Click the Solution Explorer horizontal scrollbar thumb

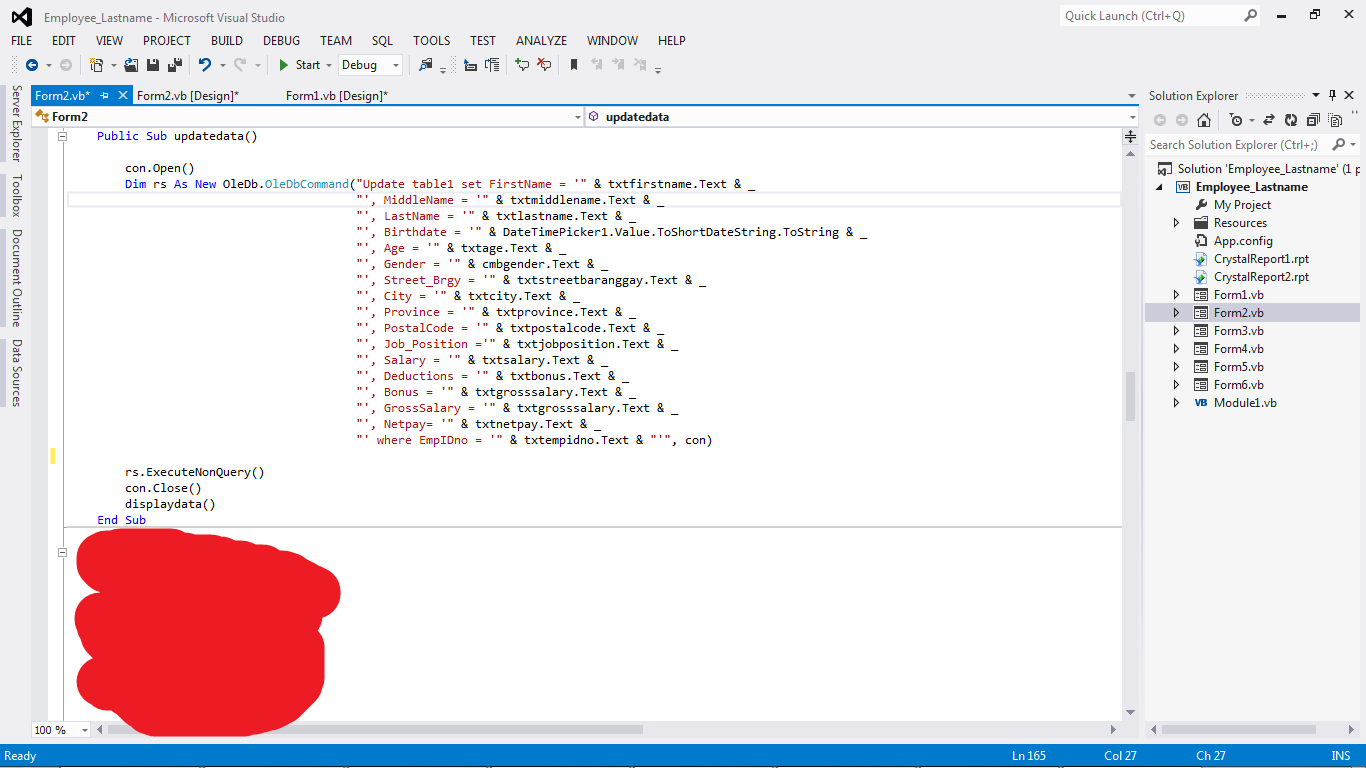1237,730
